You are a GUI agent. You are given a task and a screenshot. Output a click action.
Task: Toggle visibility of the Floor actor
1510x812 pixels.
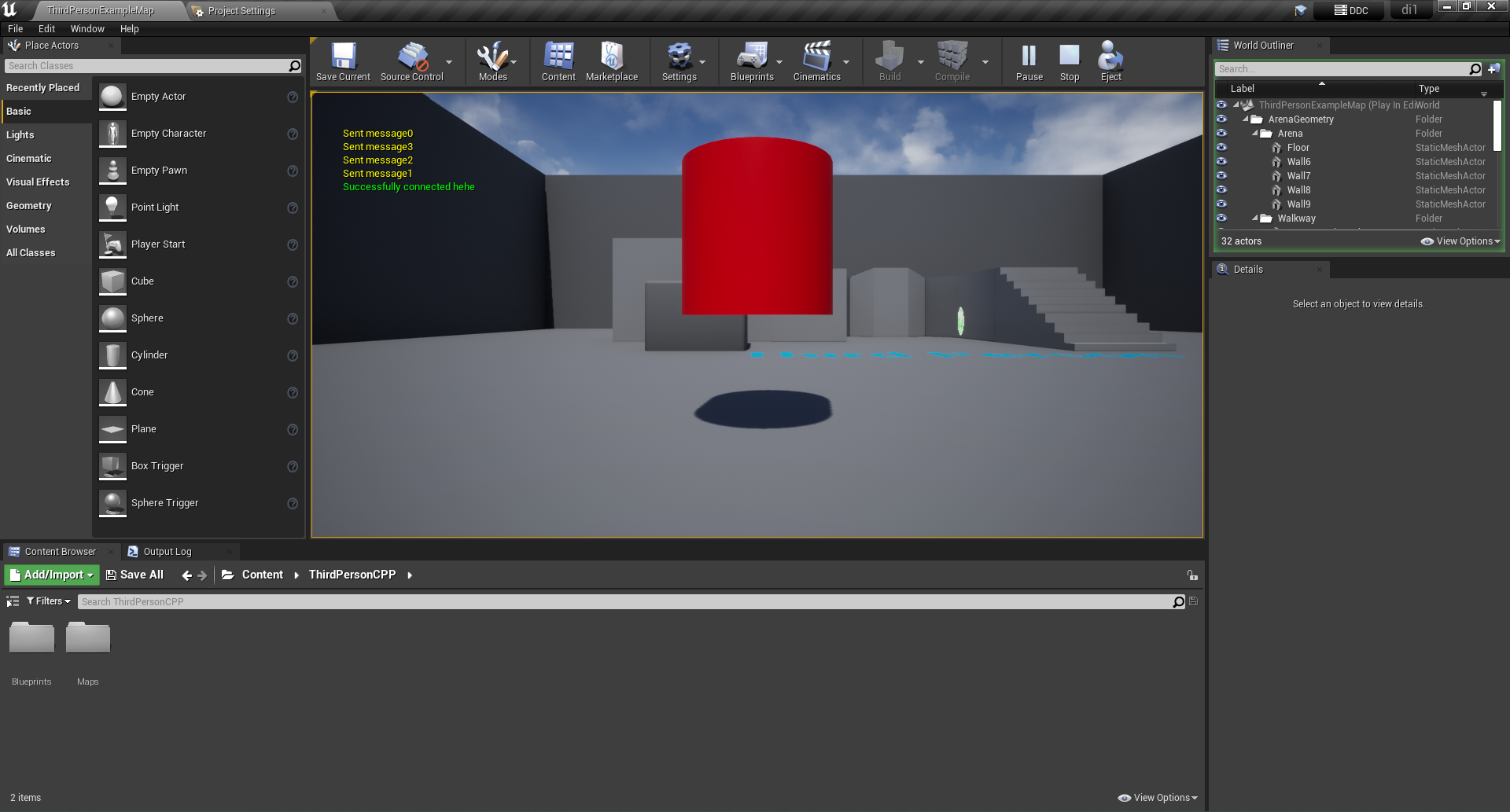1221,148
